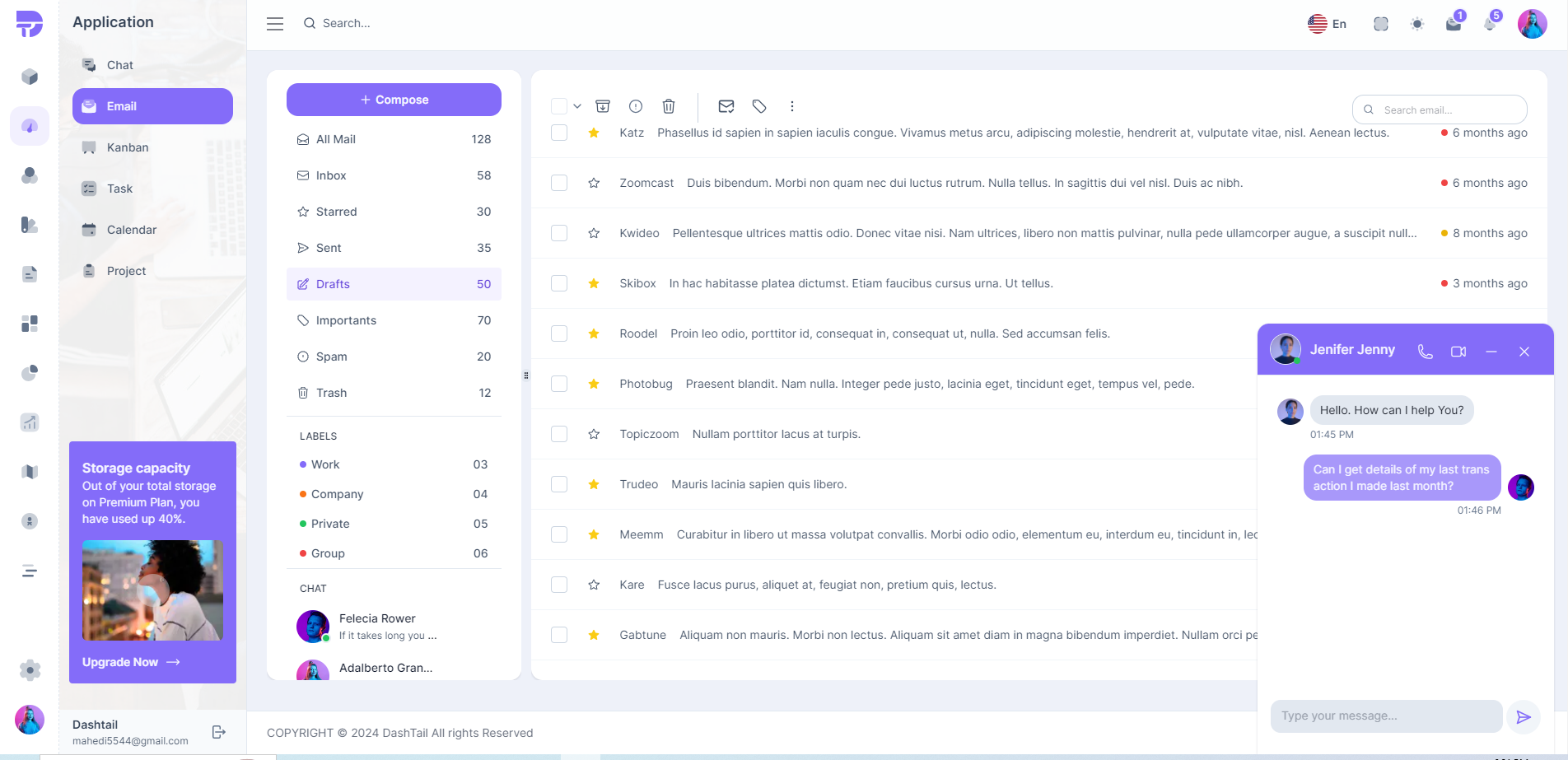1568x760 pixels.
Task: Open the En language selector
Action: point(1327,23)
